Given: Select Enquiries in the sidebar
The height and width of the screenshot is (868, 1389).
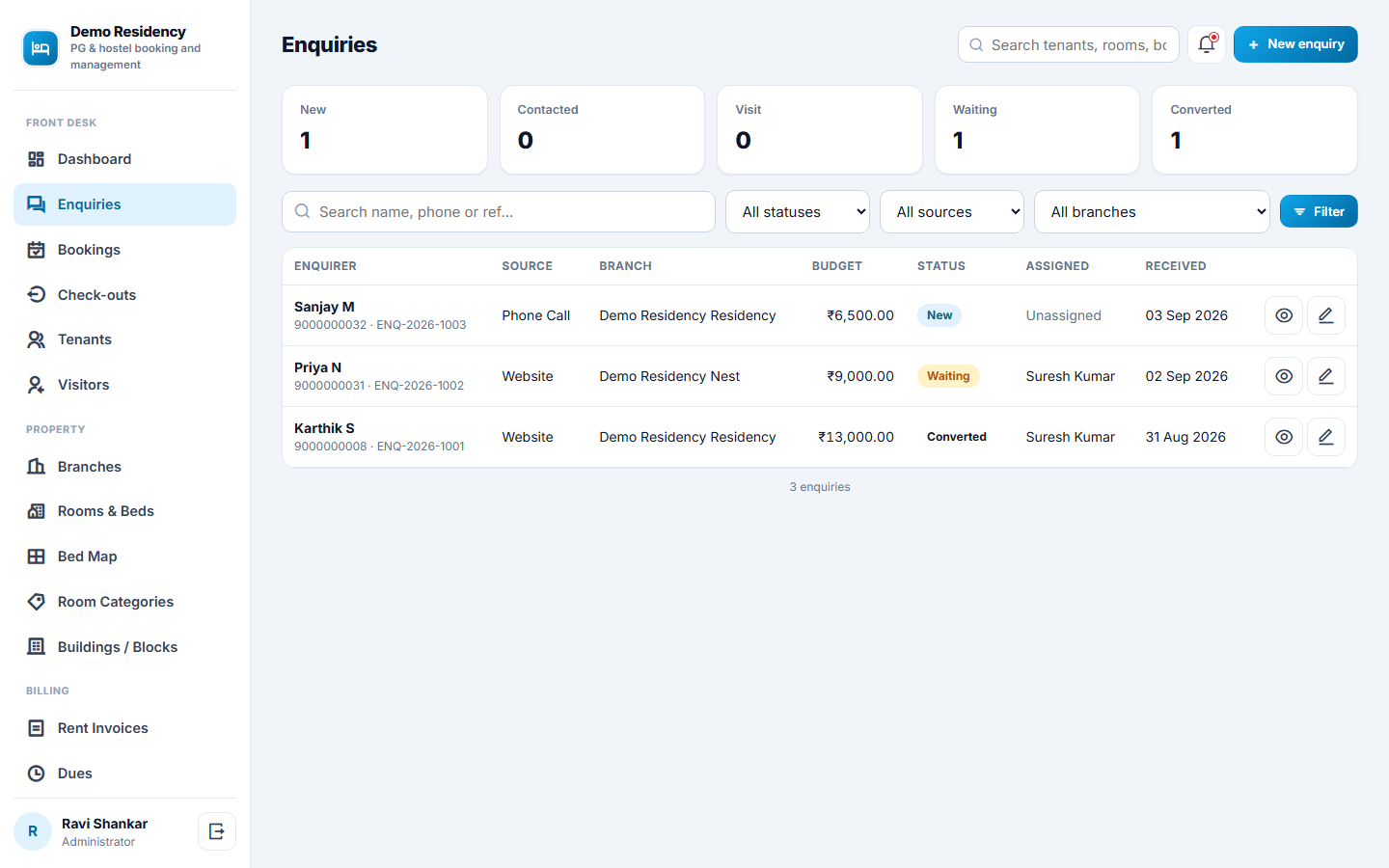Looking at the screenshot, I should 124,204.
